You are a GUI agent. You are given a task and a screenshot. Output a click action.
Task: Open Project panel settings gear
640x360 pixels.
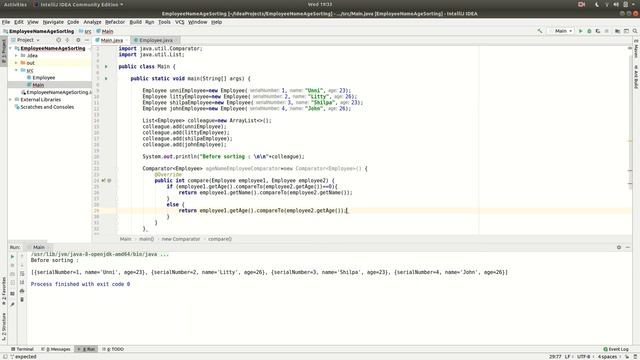tap(78, 40)
